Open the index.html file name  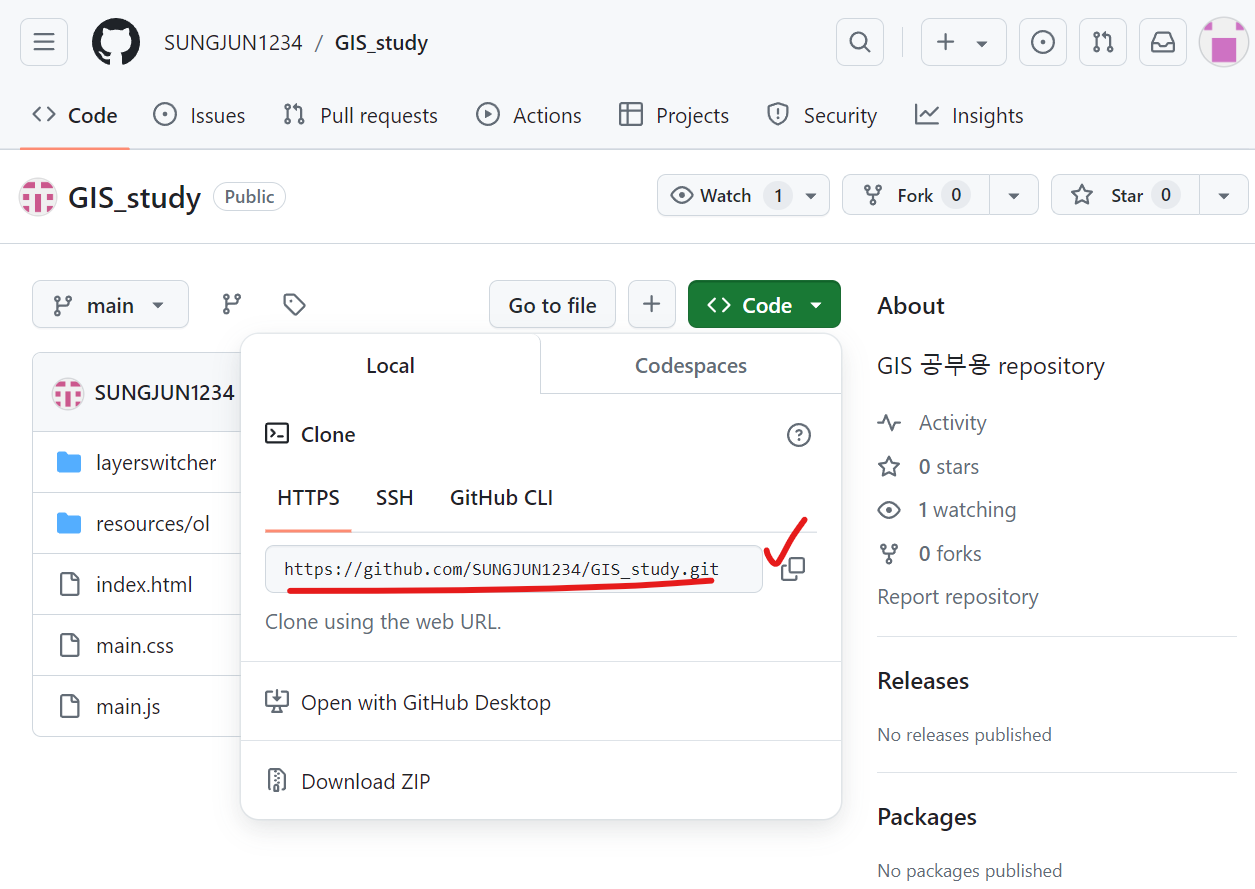coord(144,584)
